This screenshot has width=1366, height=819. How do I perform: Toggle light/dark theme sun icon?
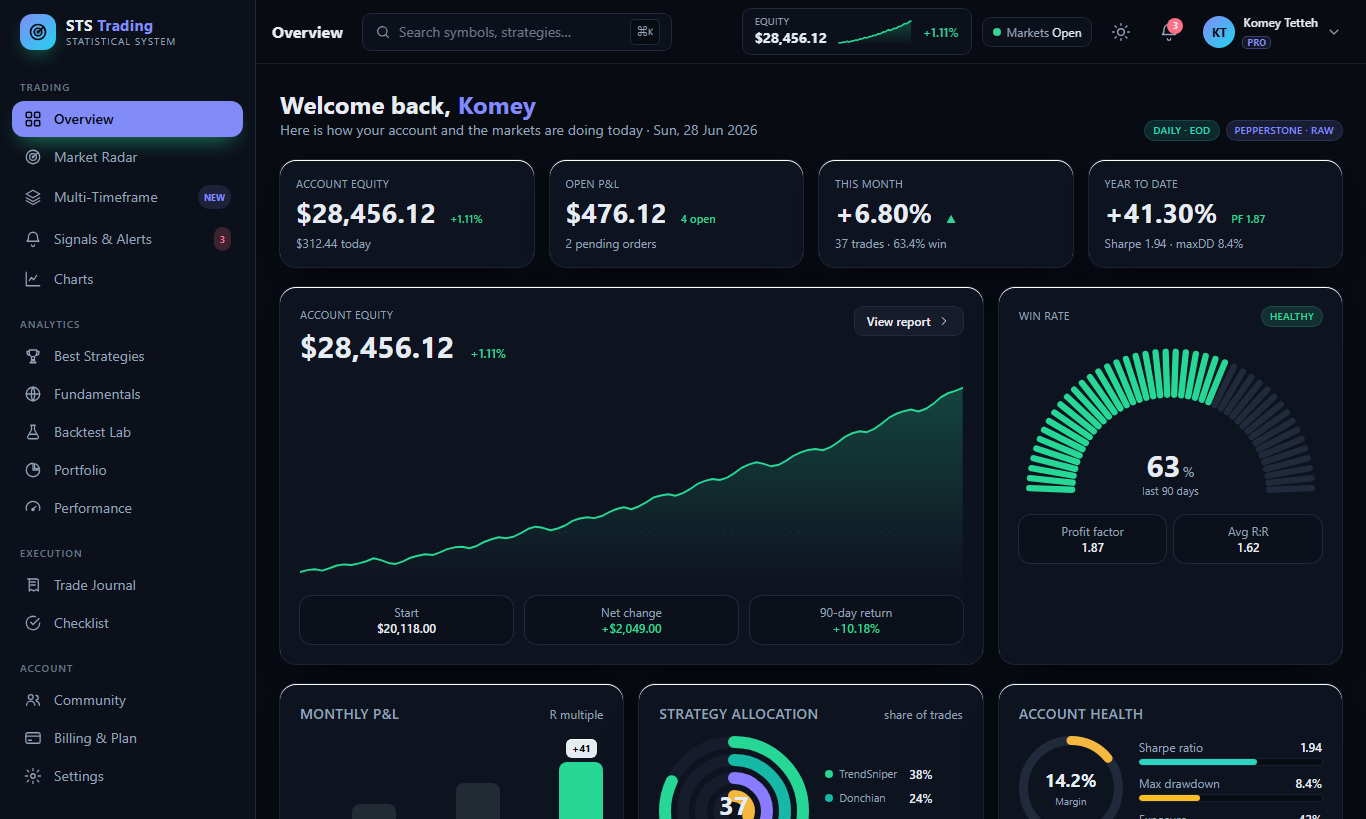pos(1121,32)
